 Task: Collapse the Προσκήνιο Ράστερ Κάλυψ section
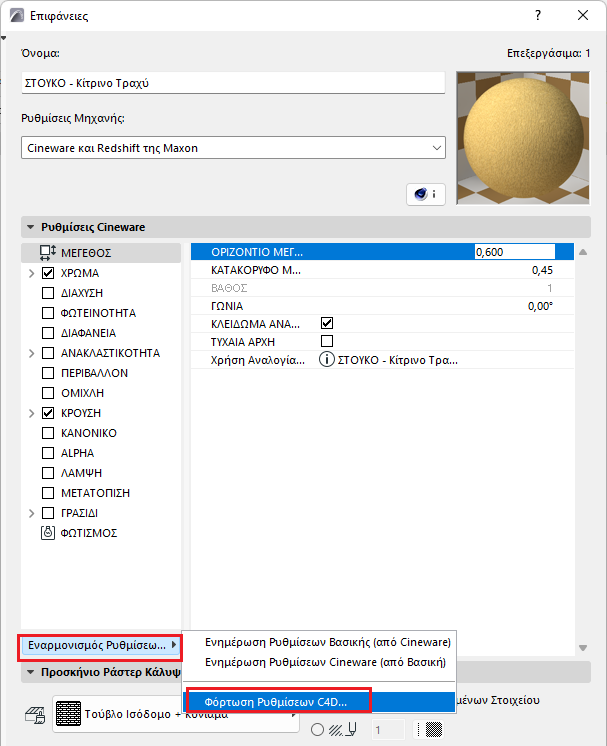point(30,672)
